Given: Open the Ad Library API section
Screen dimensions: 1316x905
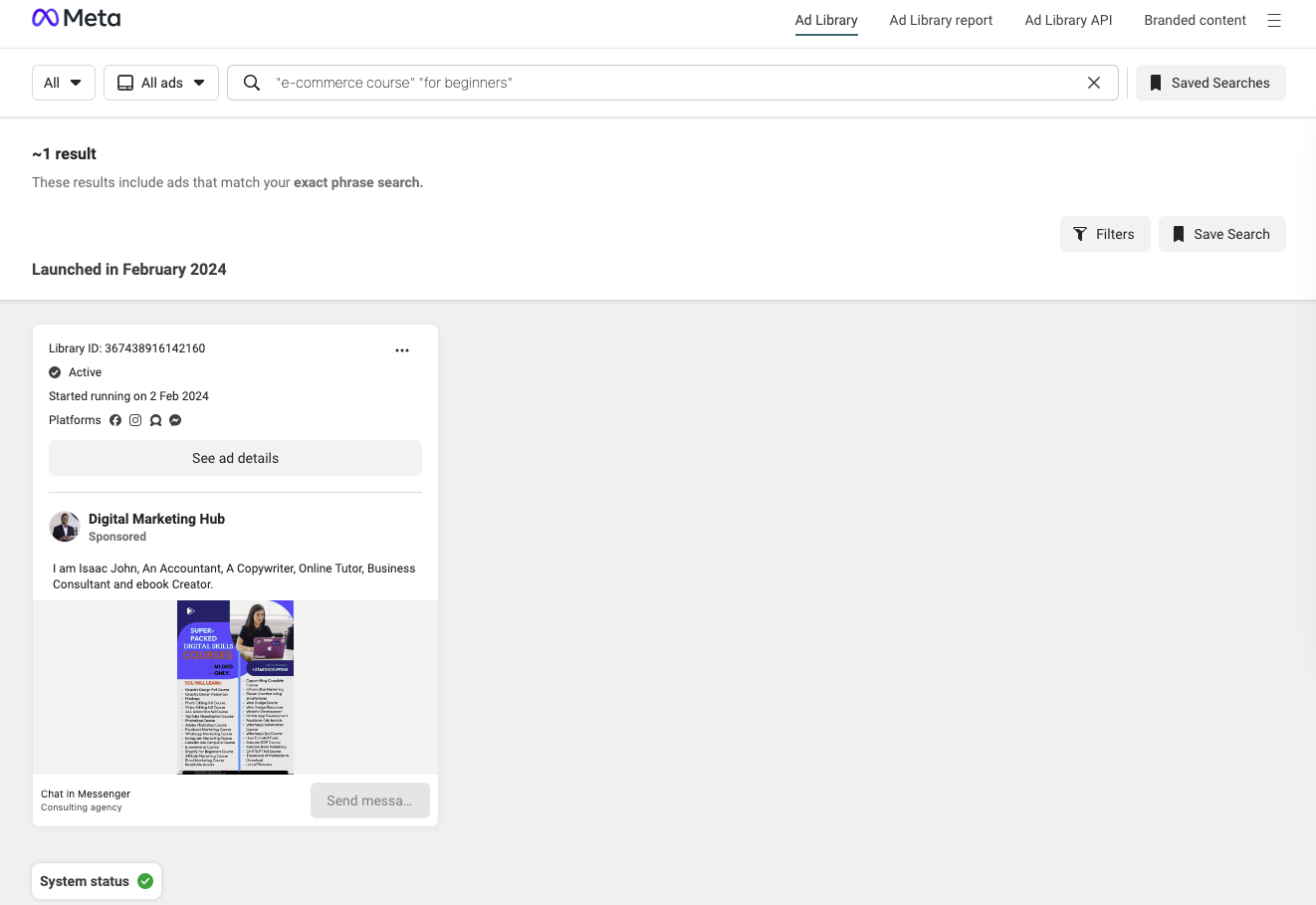Looking at the screenshot, I should (1068, 20).
